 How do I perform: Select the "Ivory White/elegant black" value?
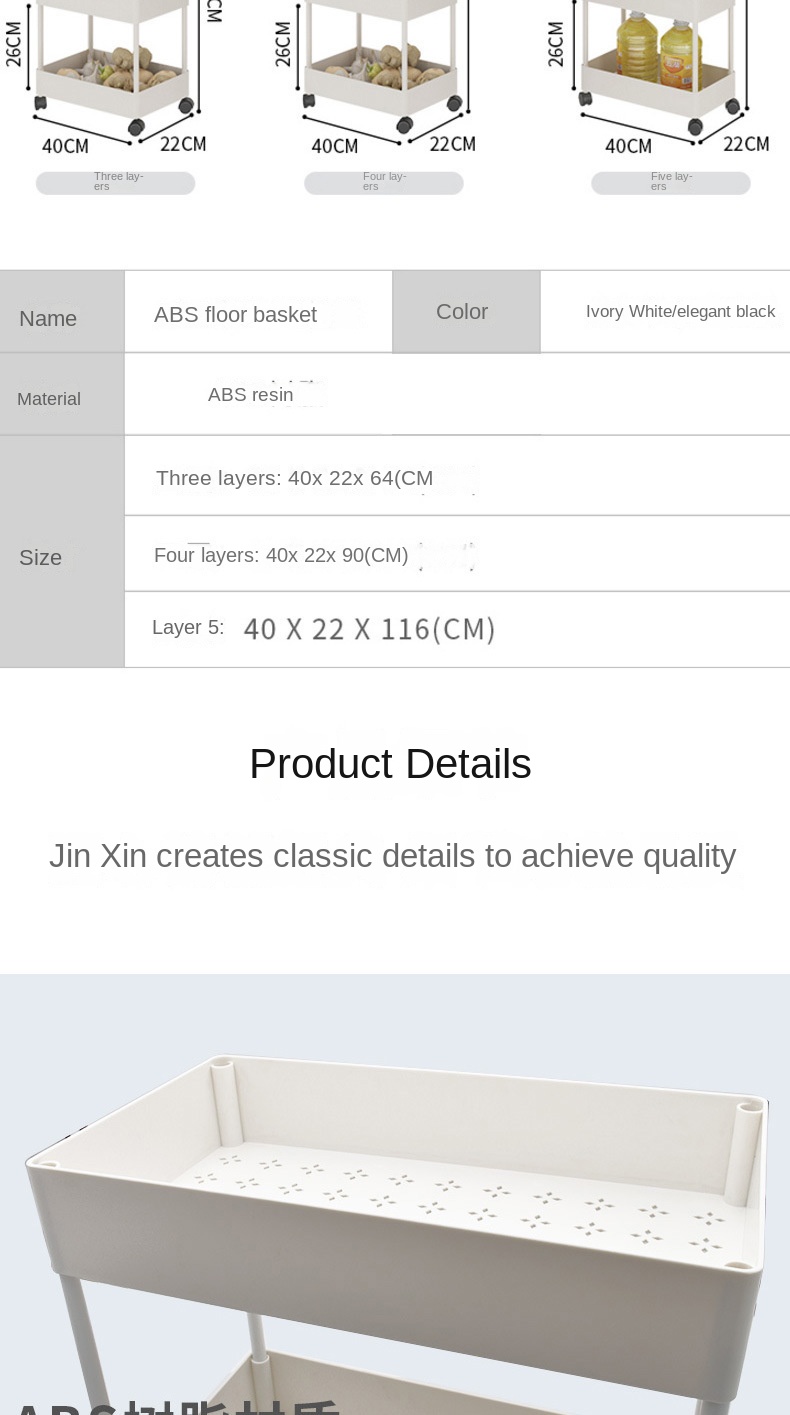tap(680, 312)
